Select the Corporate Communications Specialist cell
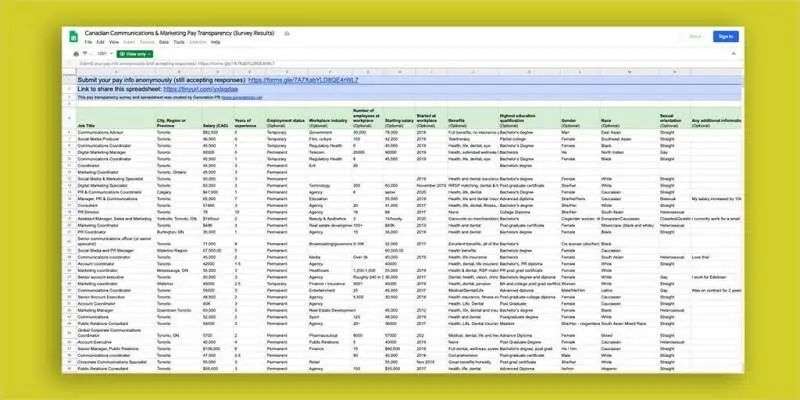 (x=116, y=362)
